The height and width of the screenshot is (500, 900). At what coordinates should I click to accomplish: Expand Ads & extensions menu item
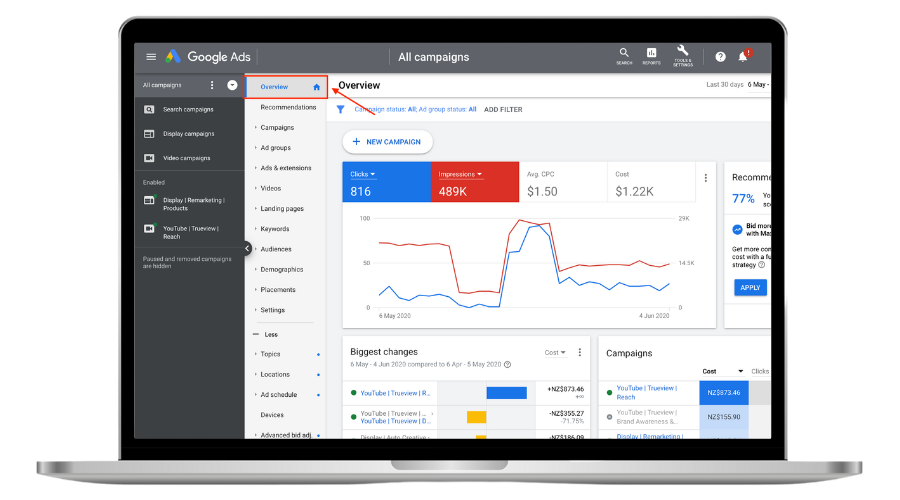[x=285, y=168]
